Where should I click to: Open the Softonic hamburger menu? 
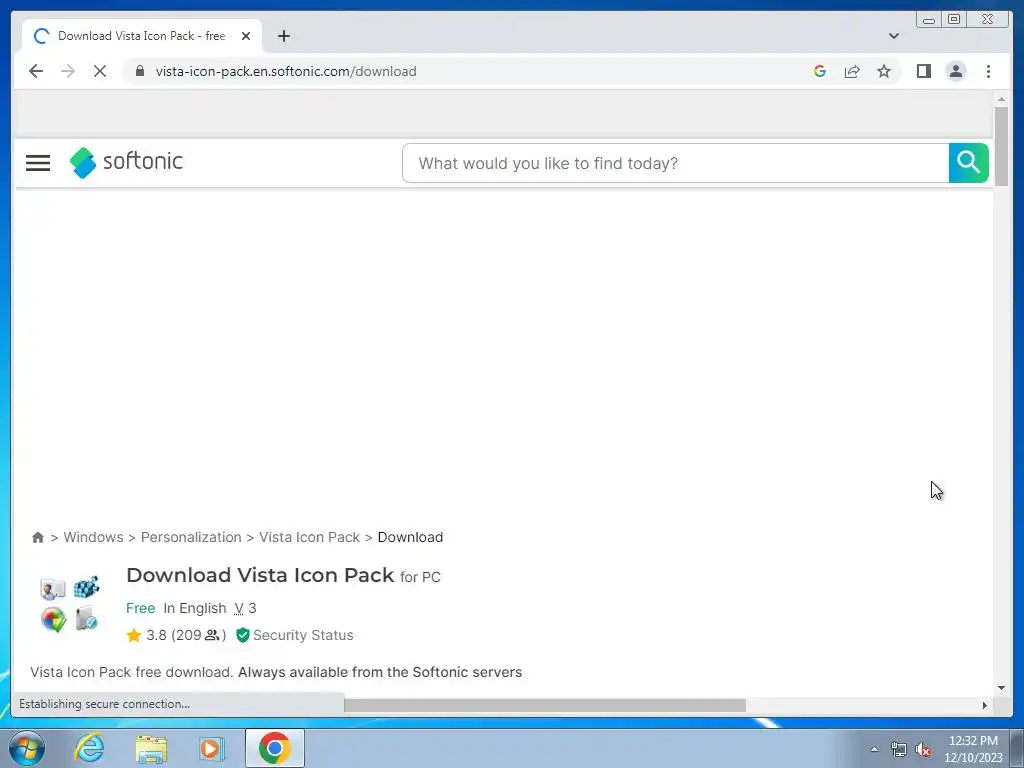coord(38,163)
